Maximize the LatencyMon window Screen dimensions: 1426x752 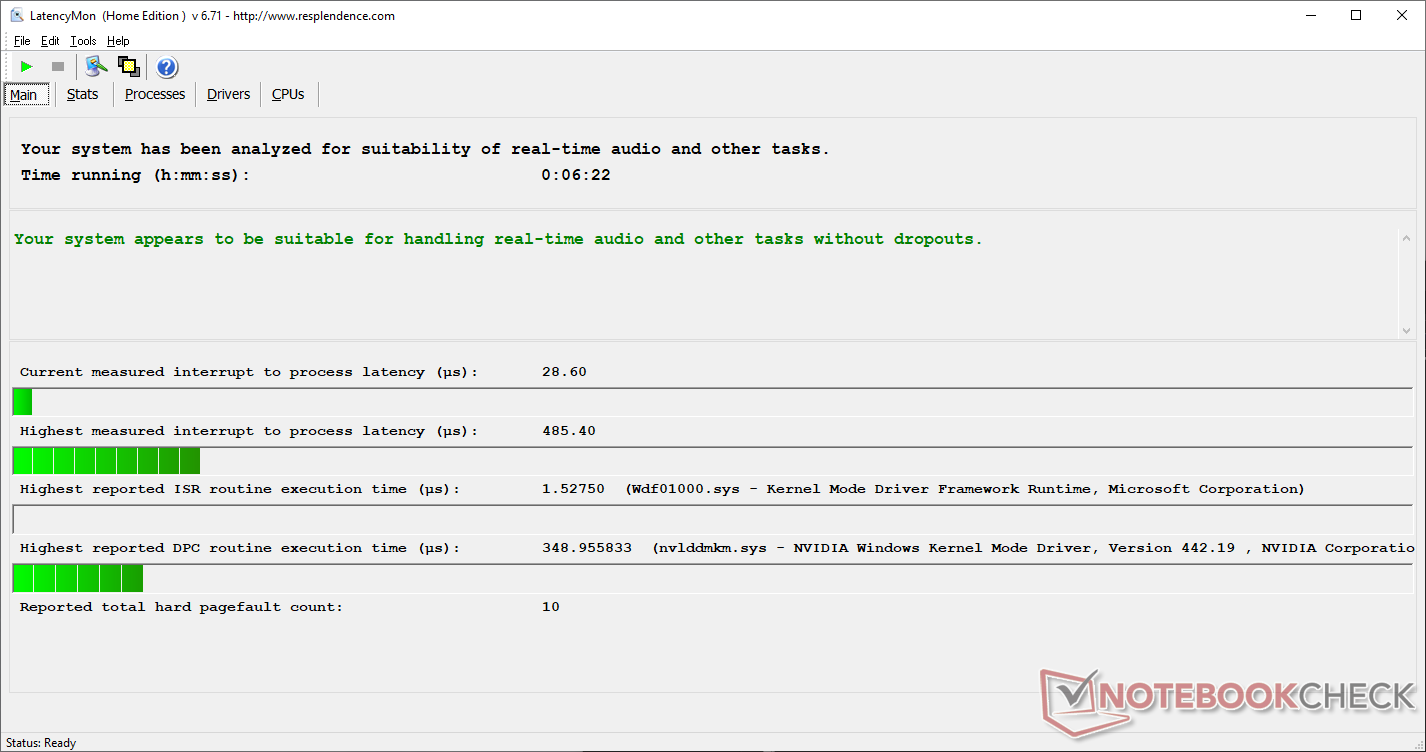[x=1357, y=15]
